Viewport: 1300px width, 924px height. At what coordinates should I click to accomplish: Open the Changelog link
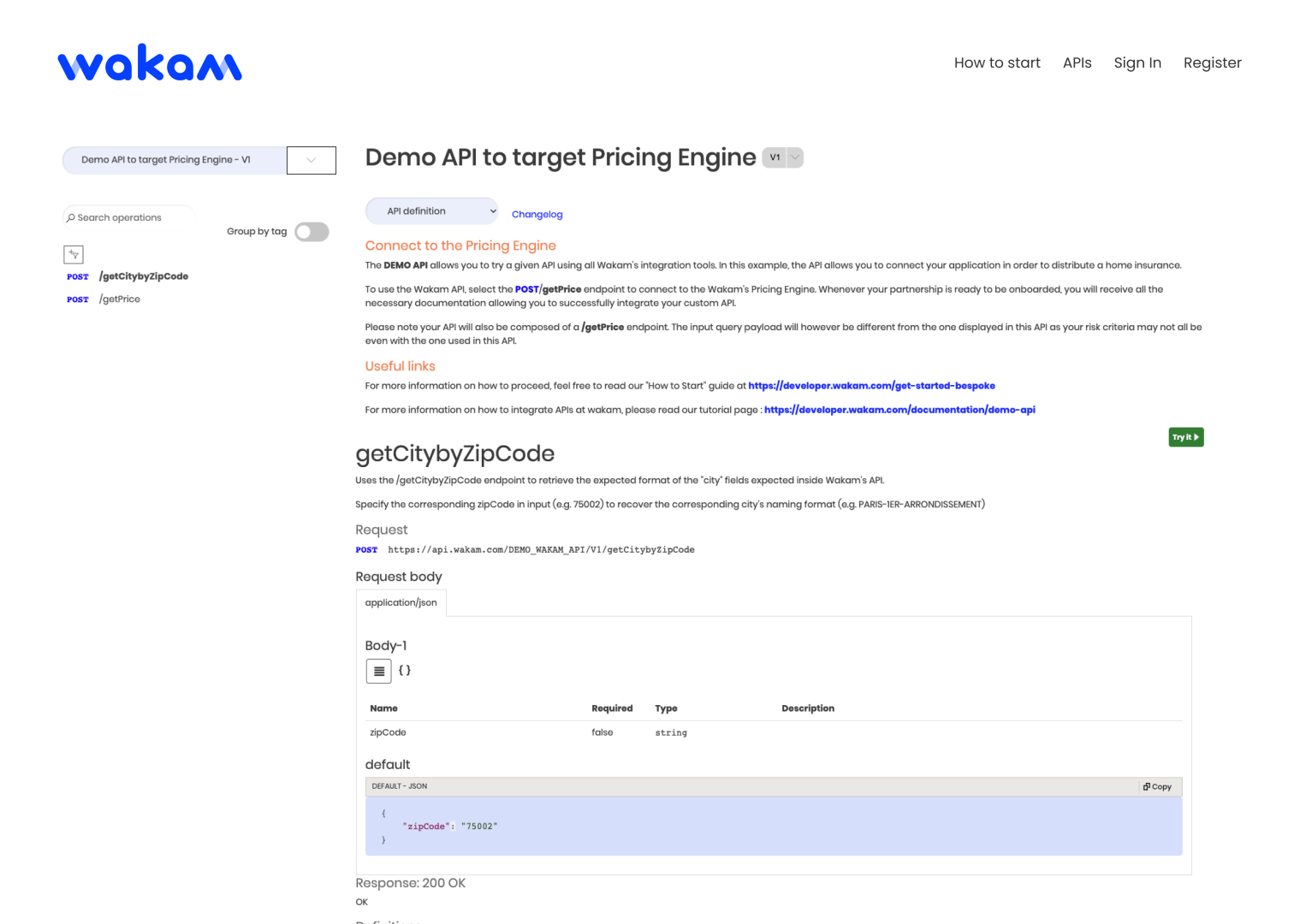(x=537, y=214)
